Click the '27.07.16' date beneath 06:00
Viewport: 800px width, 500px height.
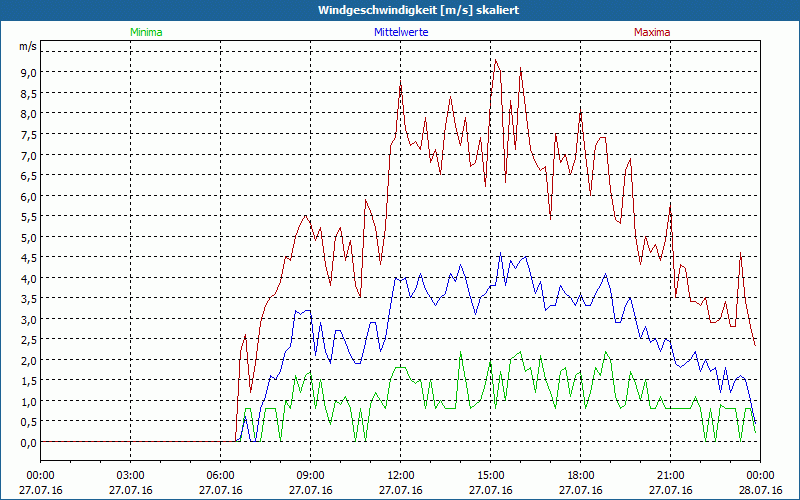point(221,490)
